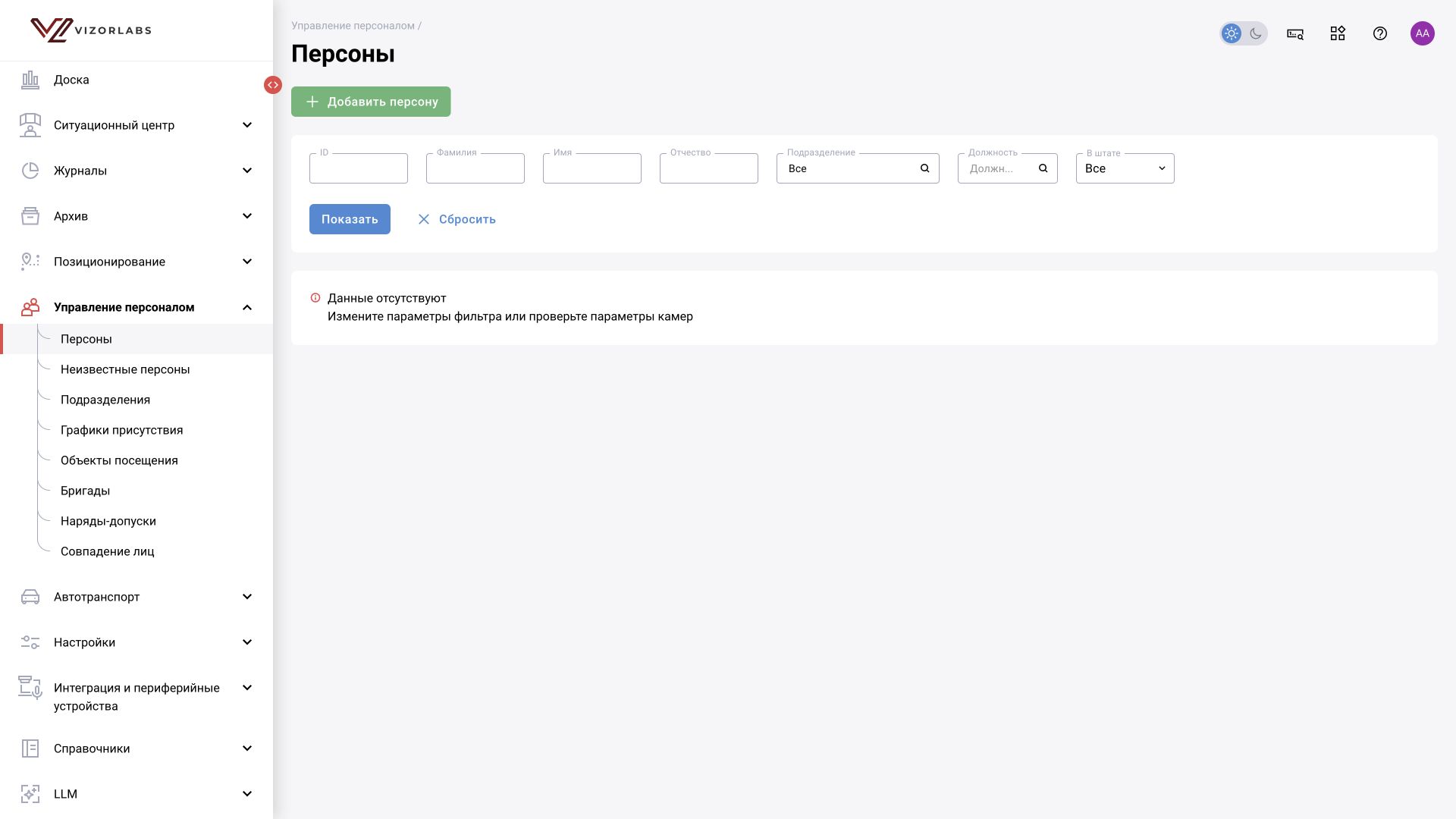This screenshot has height=819, width=1456.
Task: Focus the Фамилия input field
Action: tap(475, 168)
